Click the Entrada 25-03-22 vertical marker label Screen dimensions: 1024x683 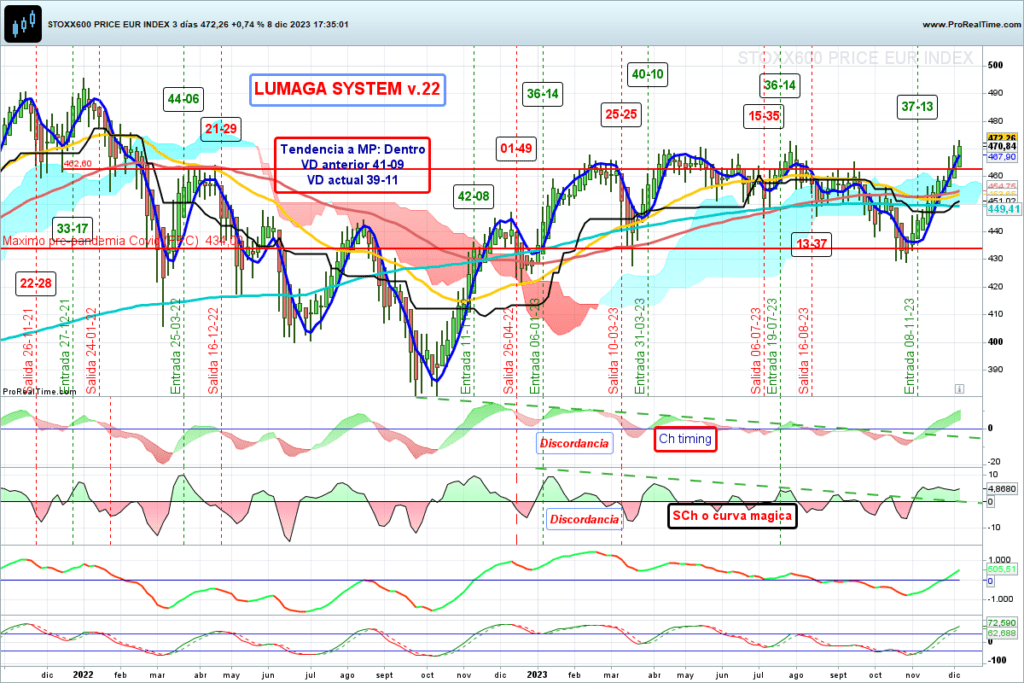click(x=175, y=346)
